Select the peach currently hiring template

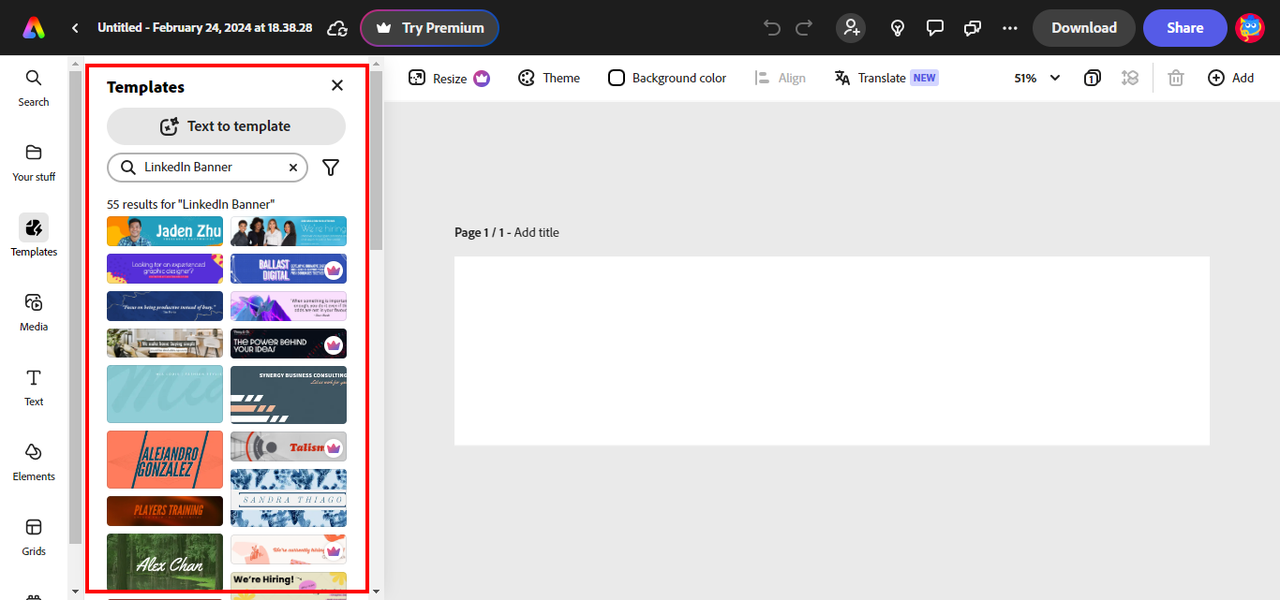[289, 549]
